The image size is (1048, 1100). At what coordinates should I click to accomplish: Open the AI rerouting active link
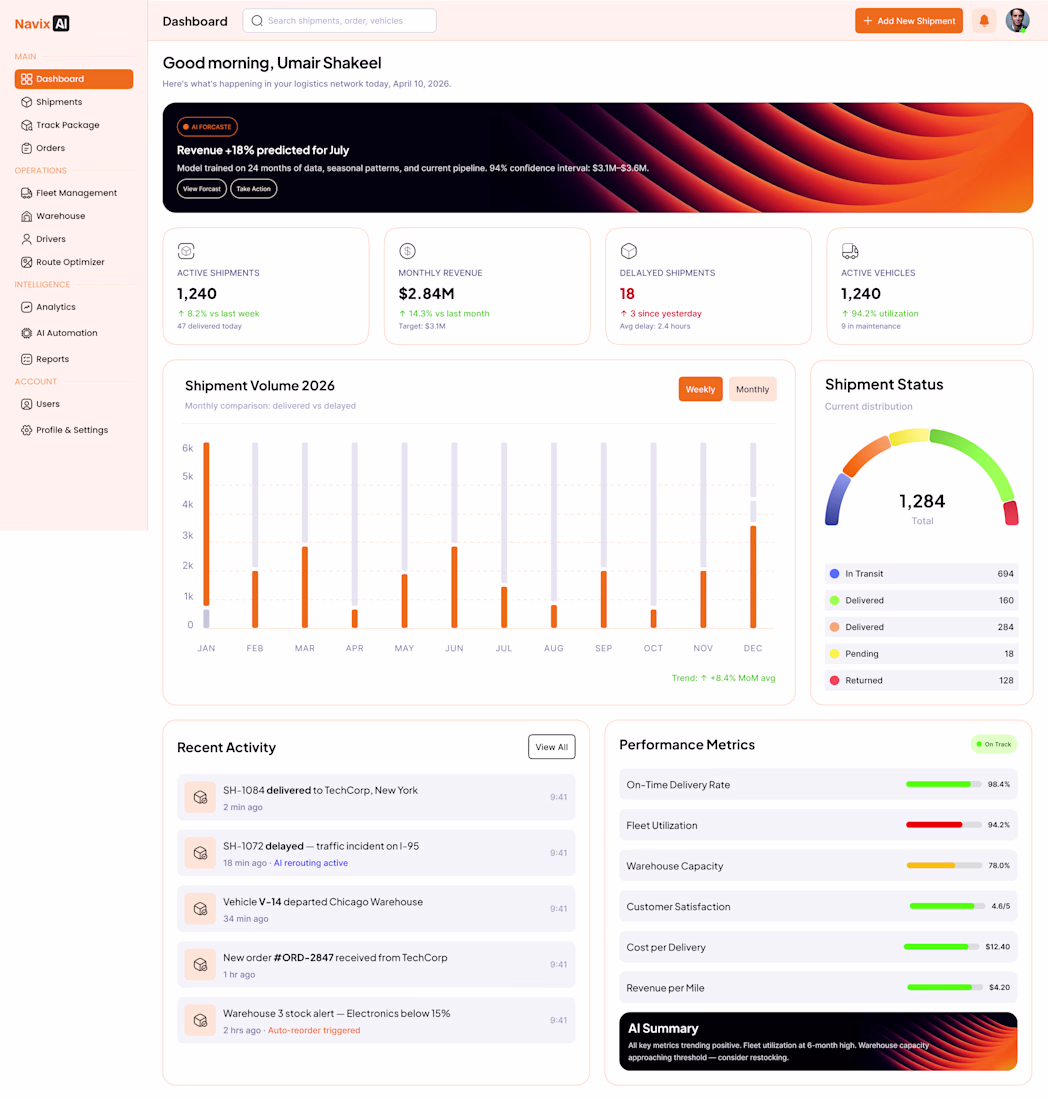tap(311, 863)
